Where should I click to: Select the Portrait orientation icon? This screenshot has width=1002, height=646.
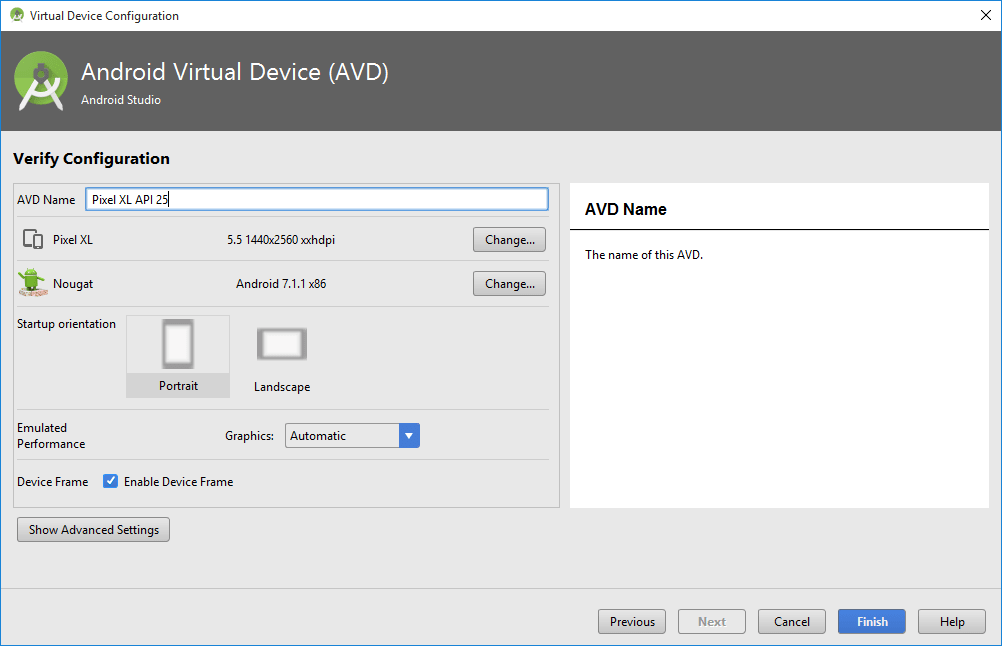178,345
